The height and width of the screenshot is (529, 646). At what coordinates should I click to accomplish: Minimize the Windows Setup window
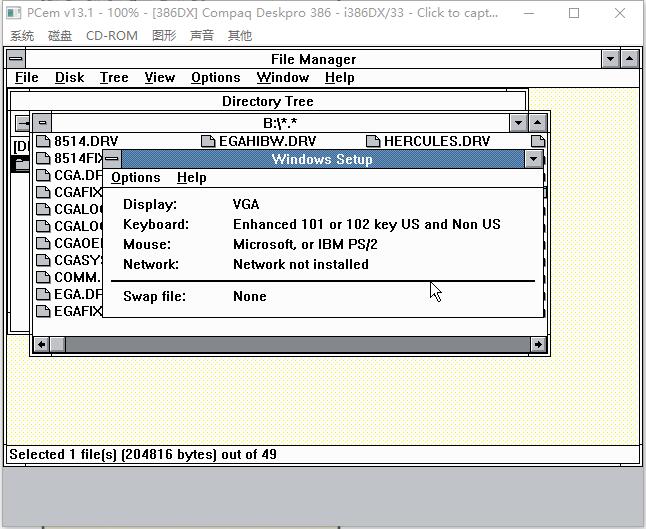click(x=534, y=159)
